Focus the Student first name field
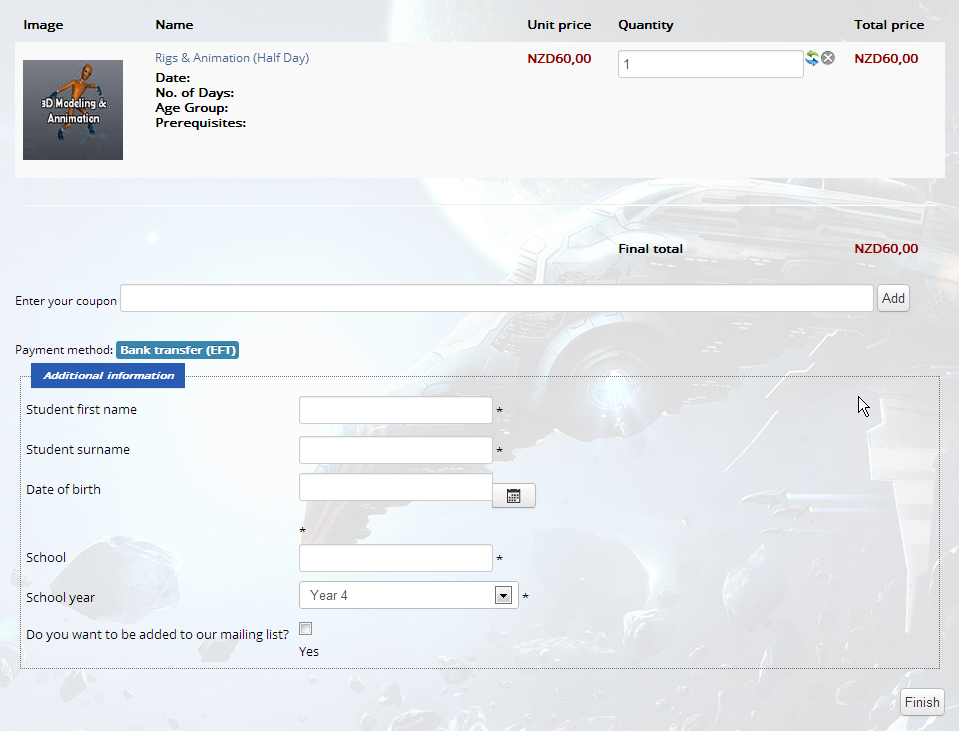The image size is (959, 731). [396, 410]
